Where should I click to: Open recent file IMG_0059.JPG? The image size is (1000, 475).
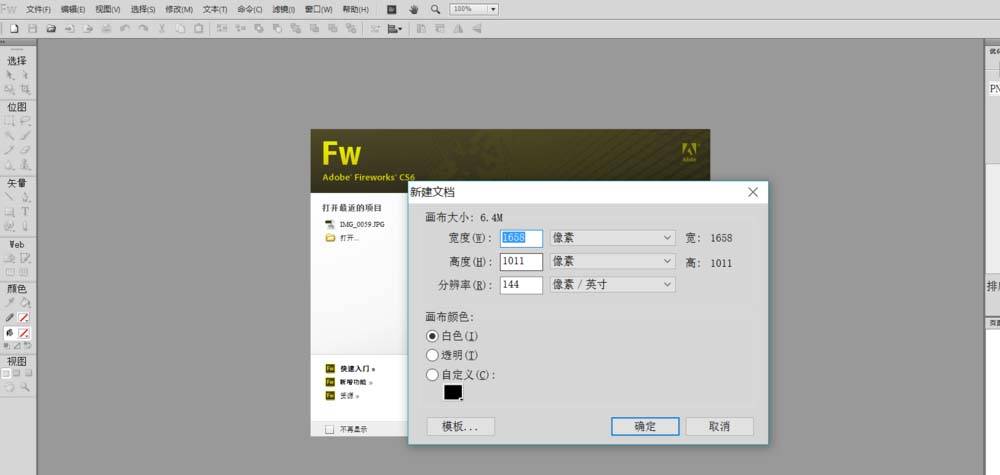361,224
